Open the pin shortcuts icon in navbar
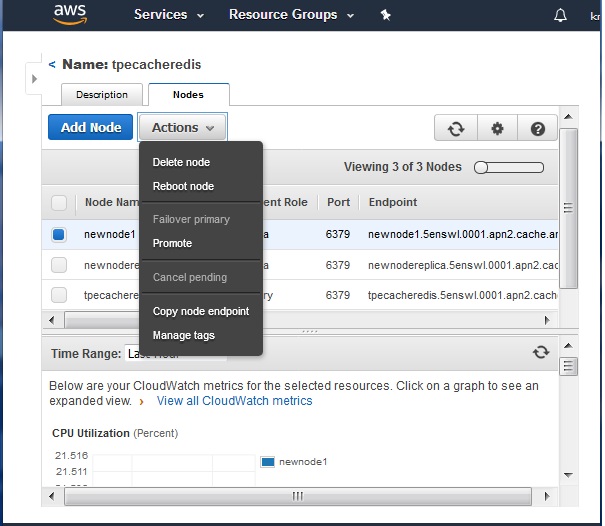The width and height of the screenshot is (605, 526). [386, 15]
